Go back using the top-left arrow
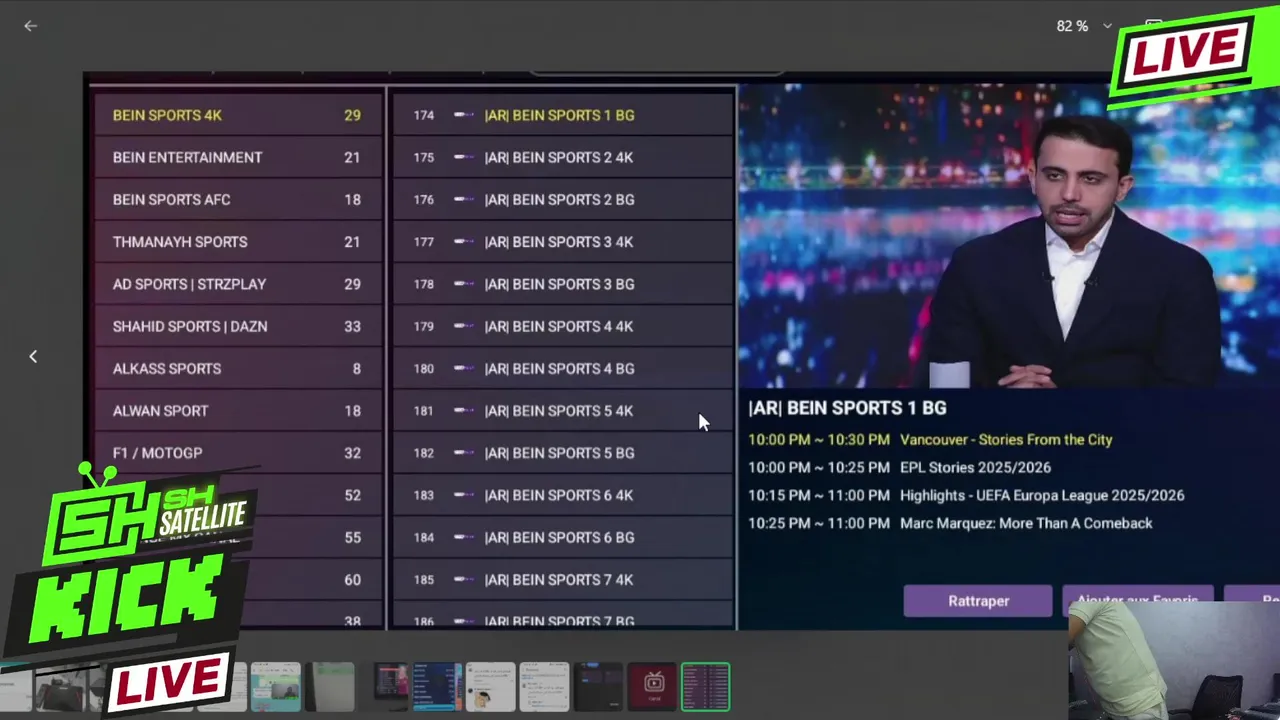1280x720 pixels. coord(30,26)
